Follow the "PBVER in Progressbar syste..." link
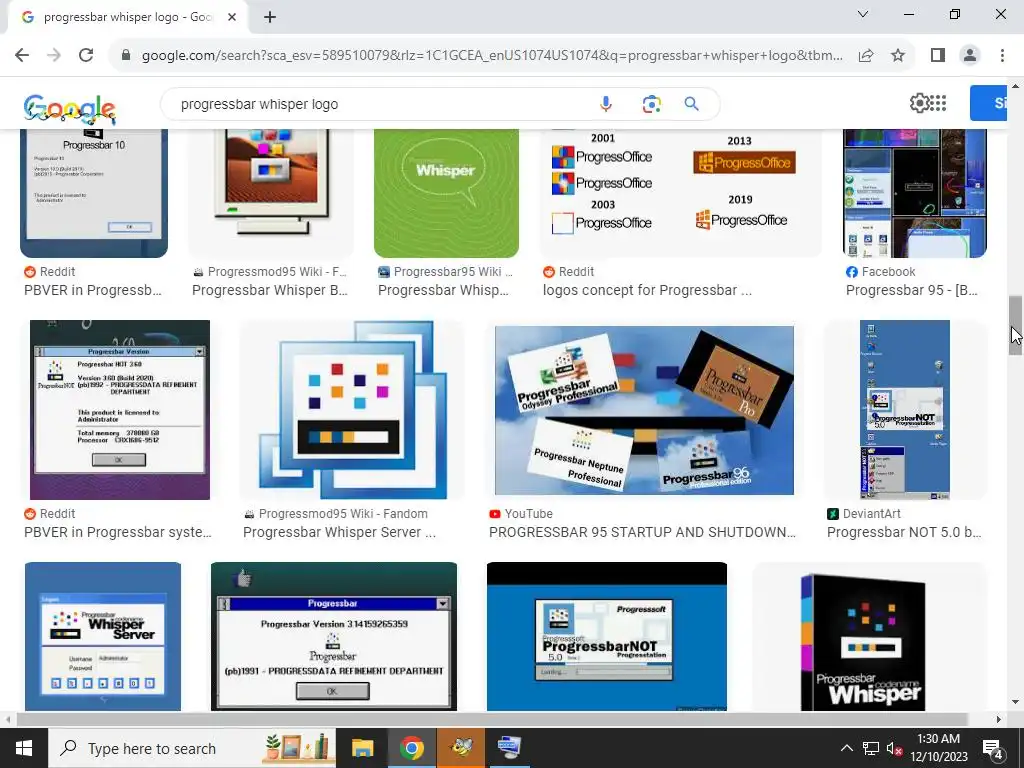The width and height of the screenshot is (1024, 768). tap(118, 532)
